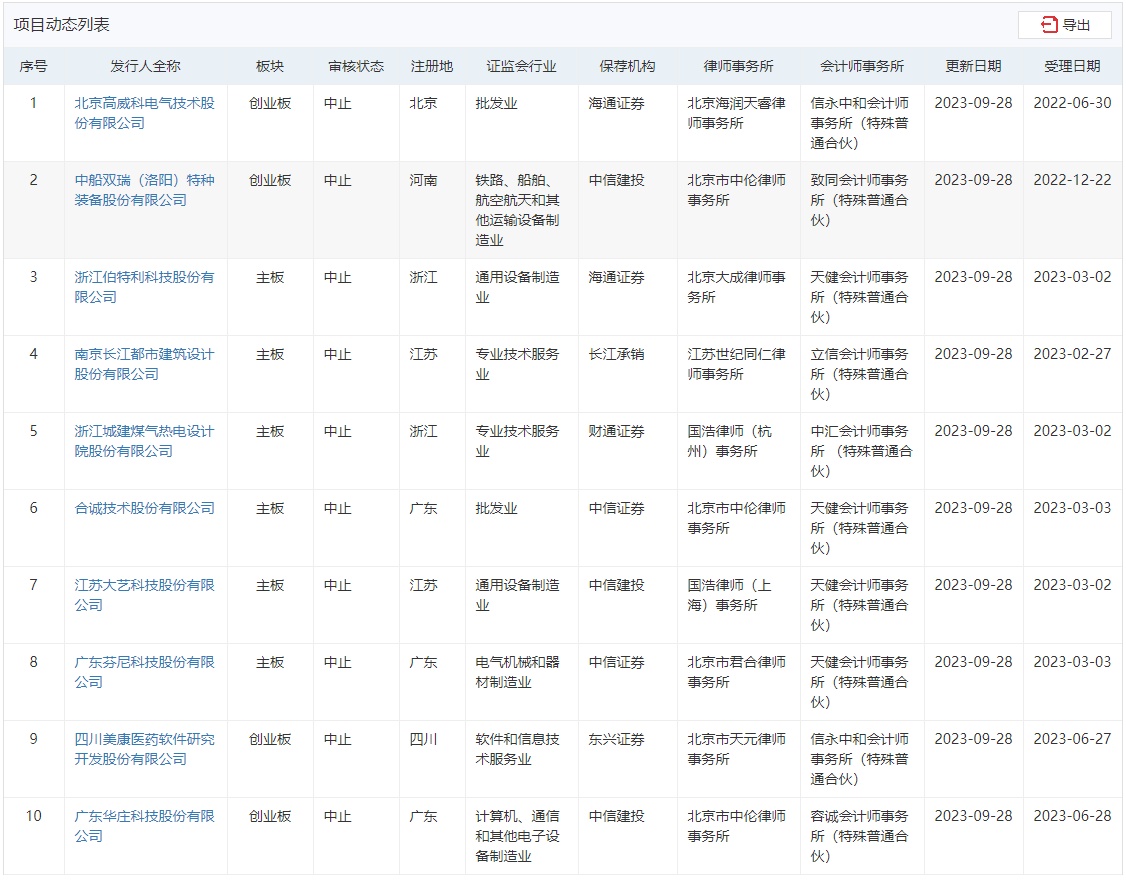
Task: Open 广东芬尼科技股份有限公司 link
Action: click(x=144, y=672)
